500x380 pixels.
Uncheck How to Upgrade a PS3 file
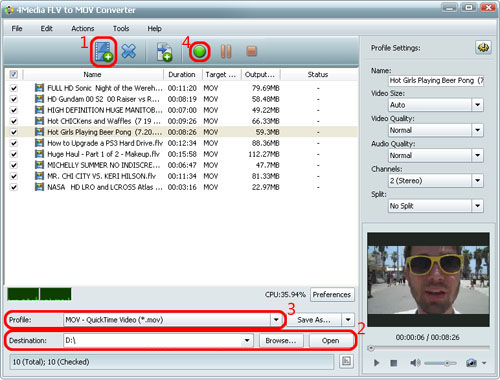point(14,143)
